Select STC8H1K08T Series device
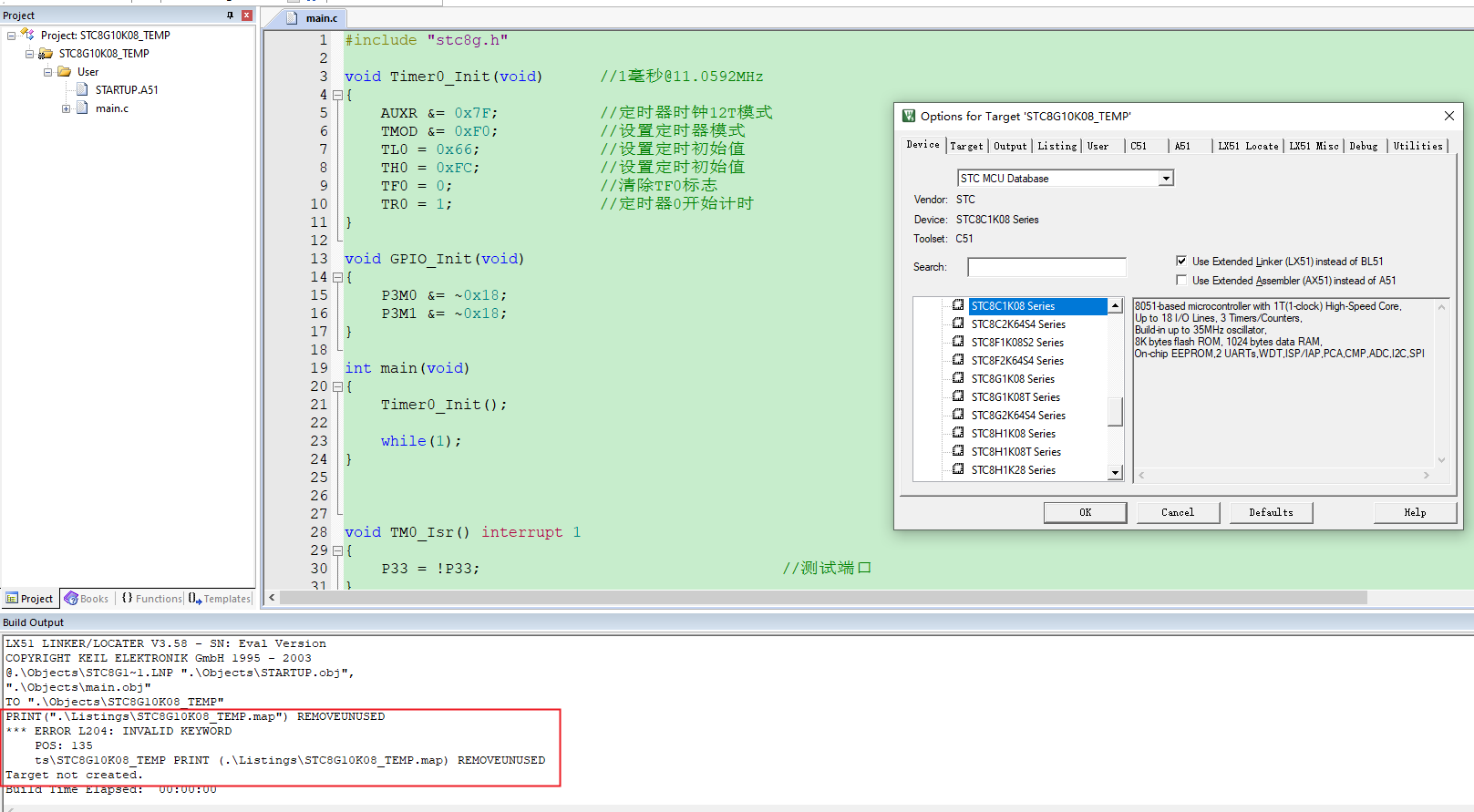Viewport: 1474px width, 812px height. pos(1015,452)
